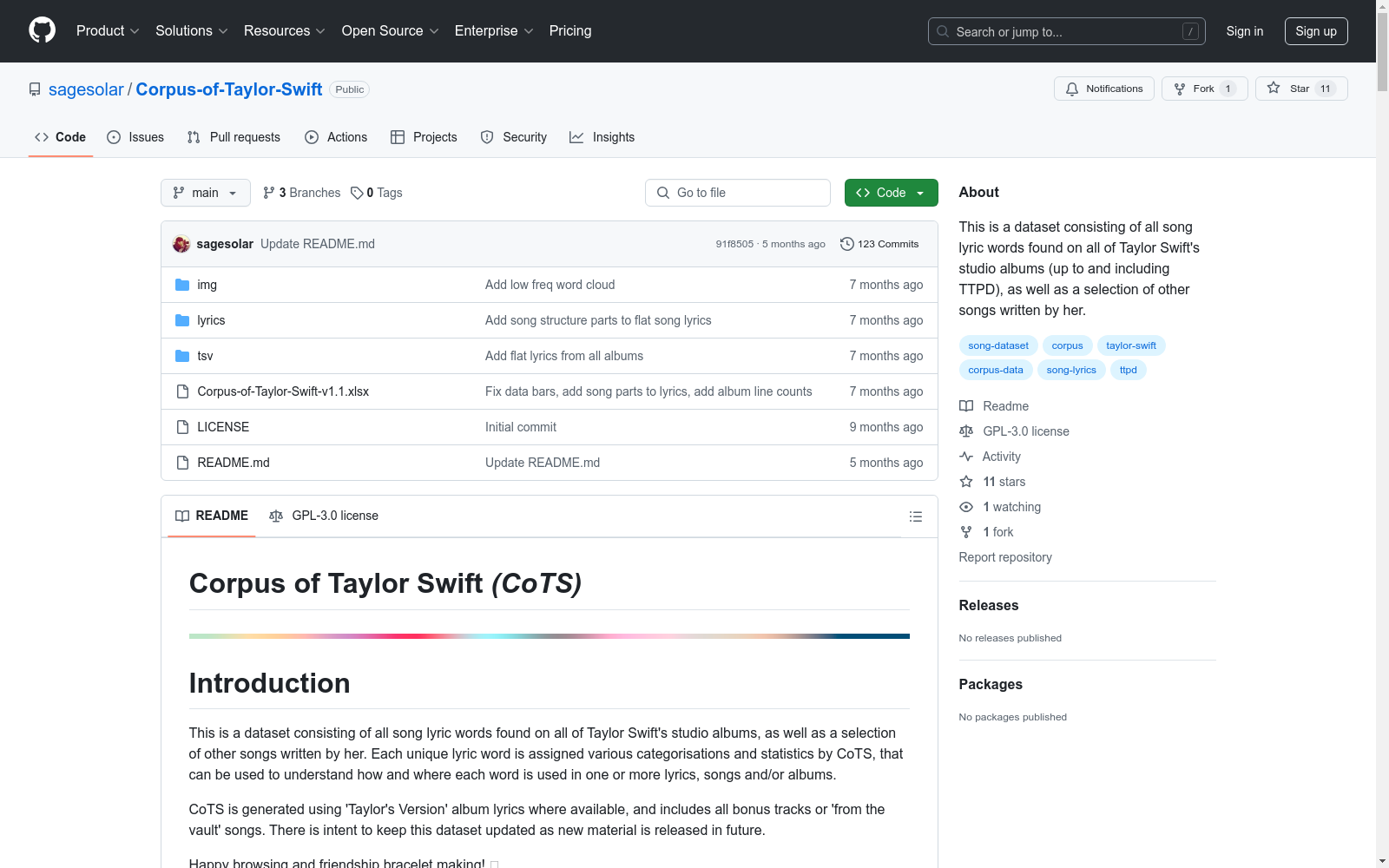Open the GitHub homepage logo
1389x868 pixels.
42,30
